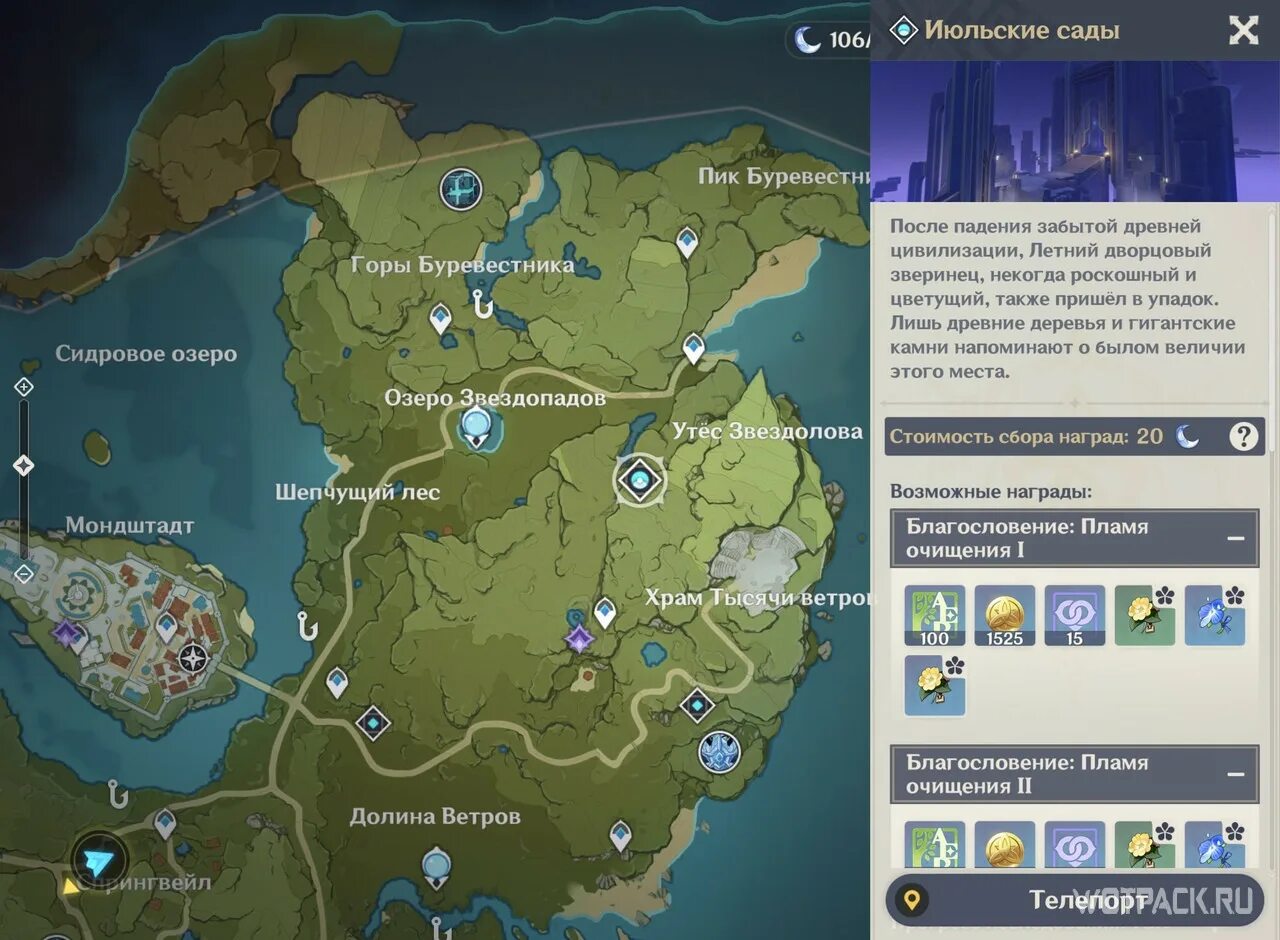Select the second-row yellow flower artifact reward
The width and height of the screenshot is (1280, 940).
tap(935, 685)
